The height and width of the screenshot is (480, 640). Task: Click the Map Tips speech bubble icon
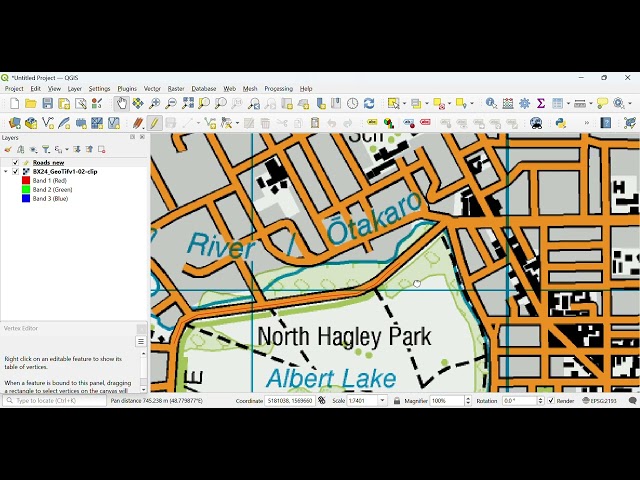click(602, 104)
